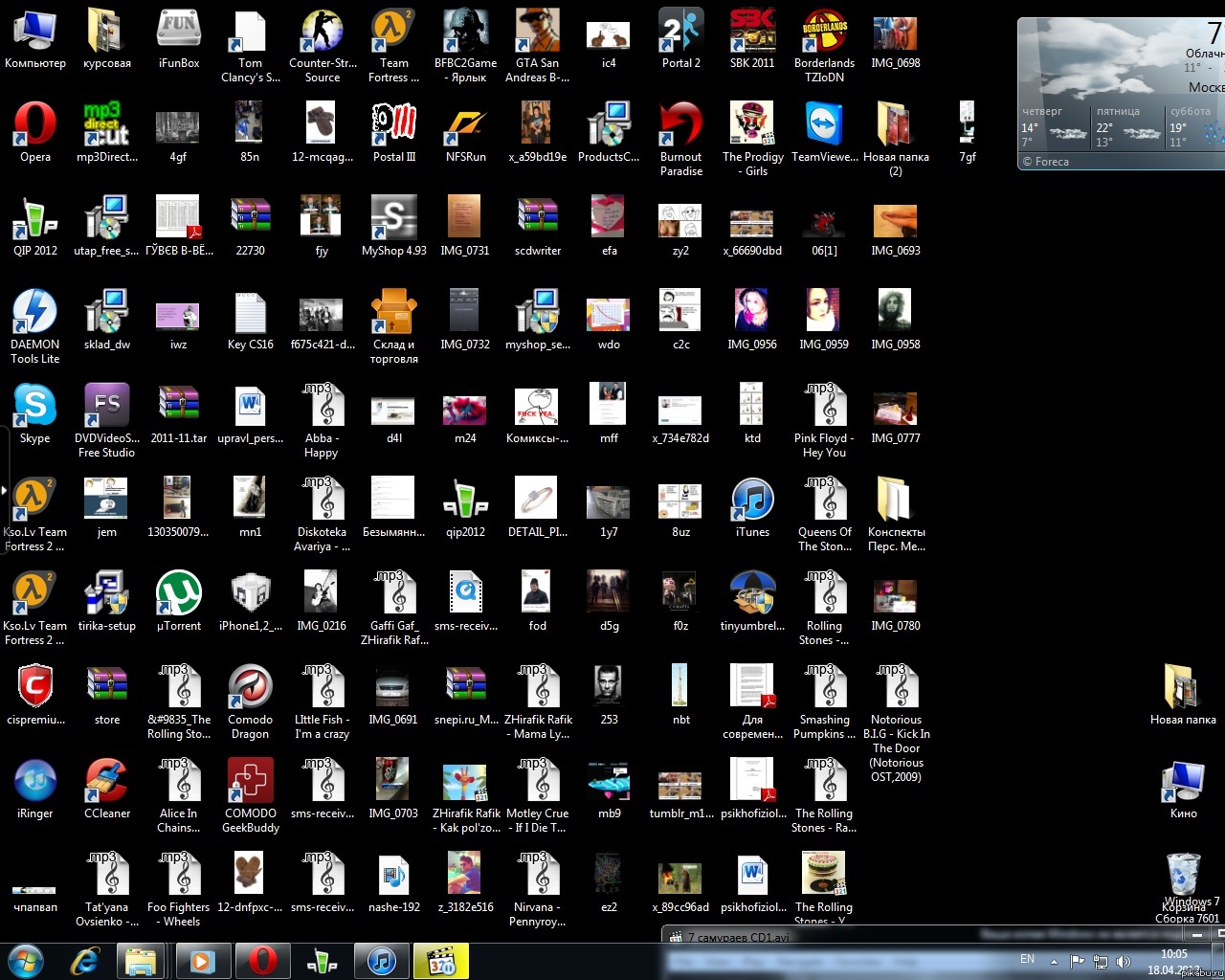1225x980 pixels.
Task: Select Counter-Strike Source desktop icon
Action: pyautogui.click(x=322, y=32)
